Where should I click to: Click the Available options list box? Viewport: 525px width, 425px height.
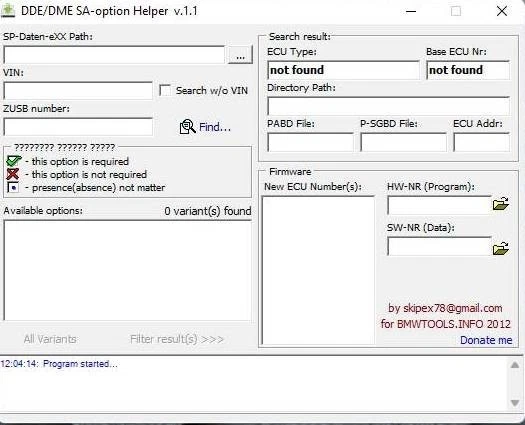[127, 271]
